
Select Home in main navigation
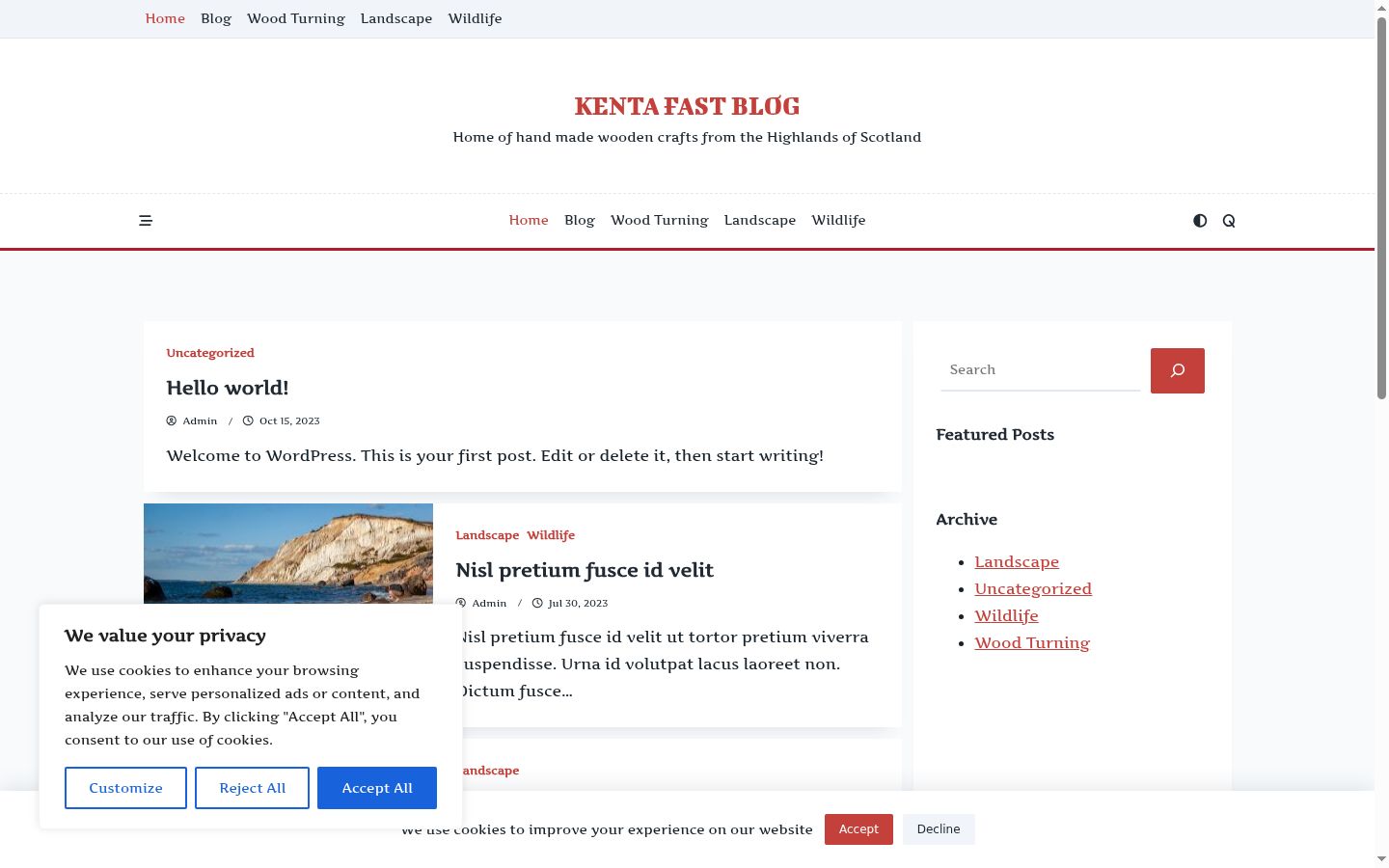(529, 220)
